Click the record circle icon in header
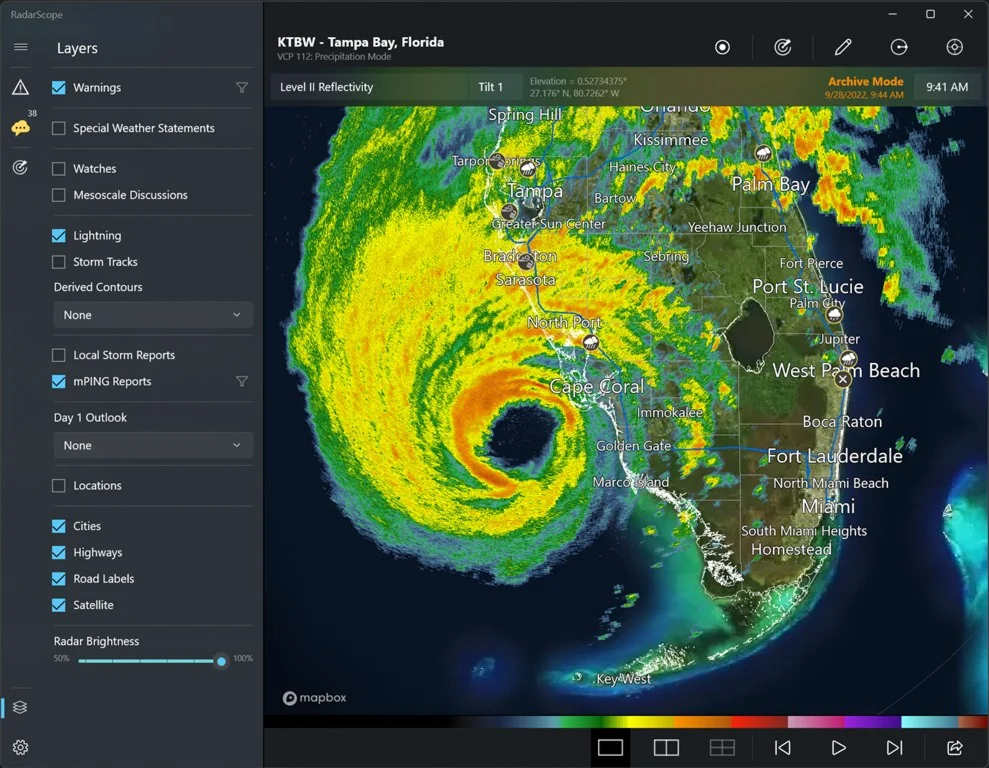 pyautogui.click(x=722, y=47)
